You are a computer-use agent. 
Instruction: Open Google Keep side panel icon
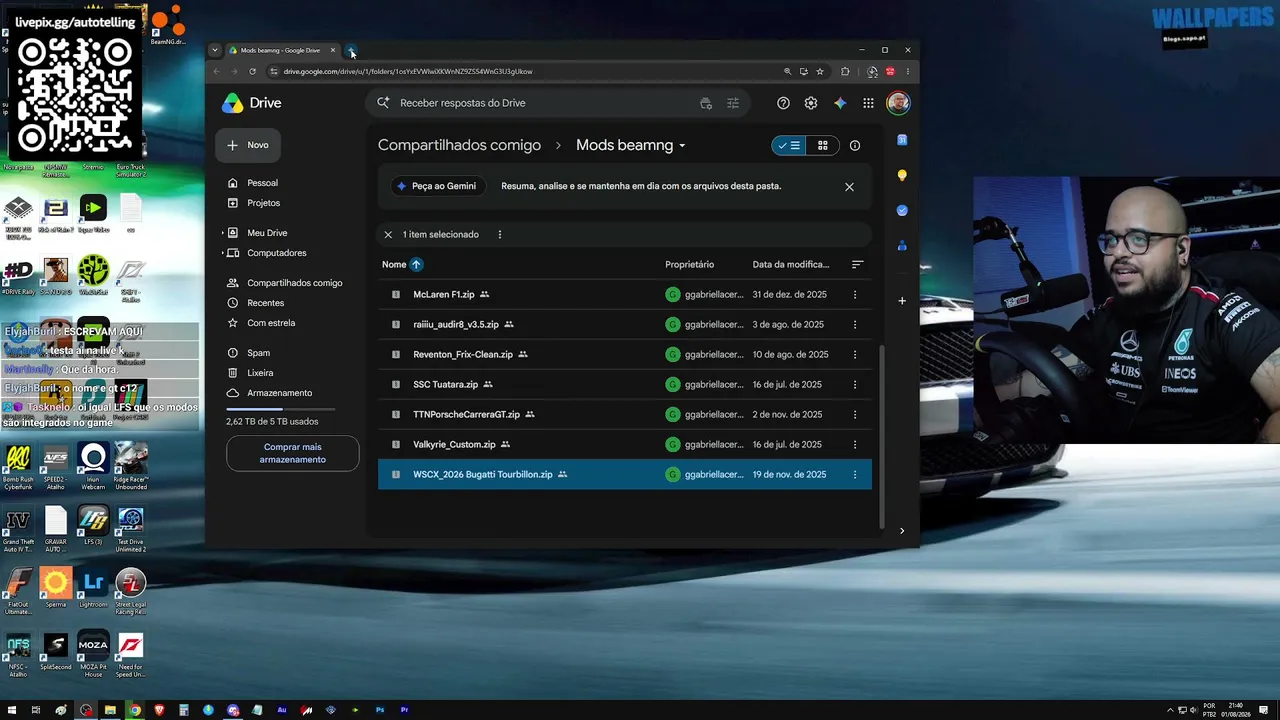[x=902, y=175]
